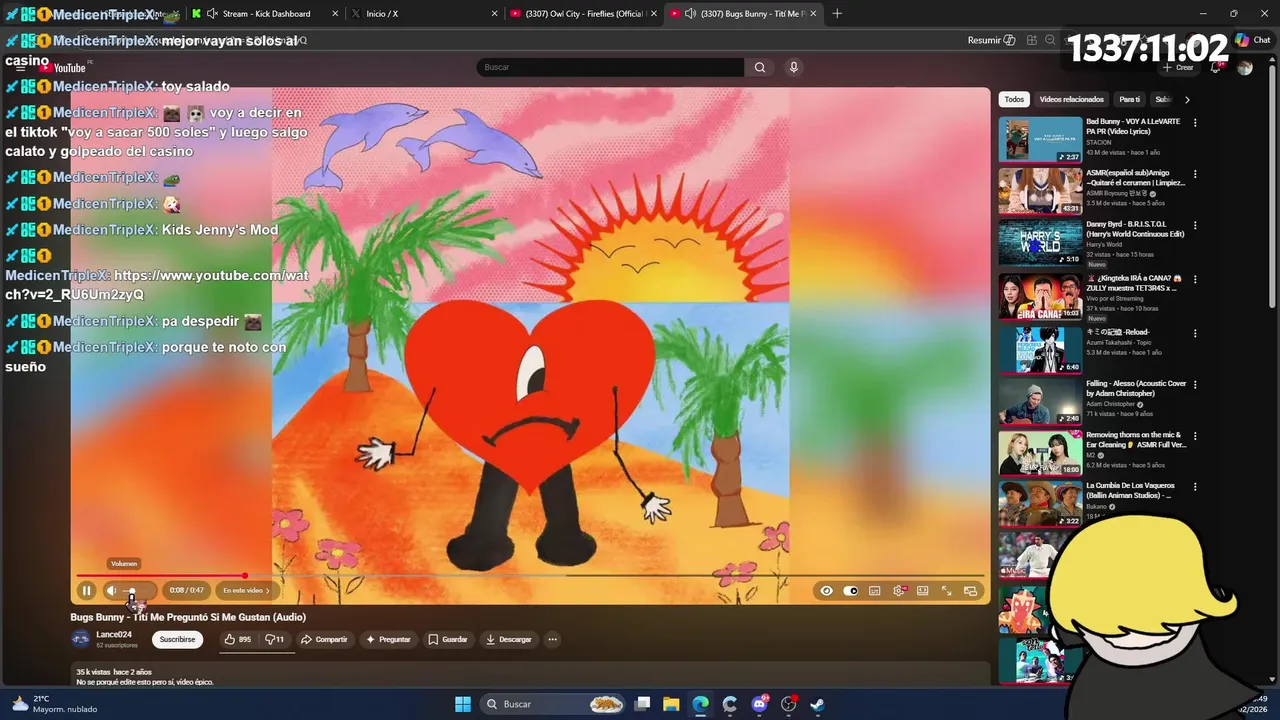Open the Lance024 channel avatar
Screen dimensions: 1280x720
(x=80, y=639)
